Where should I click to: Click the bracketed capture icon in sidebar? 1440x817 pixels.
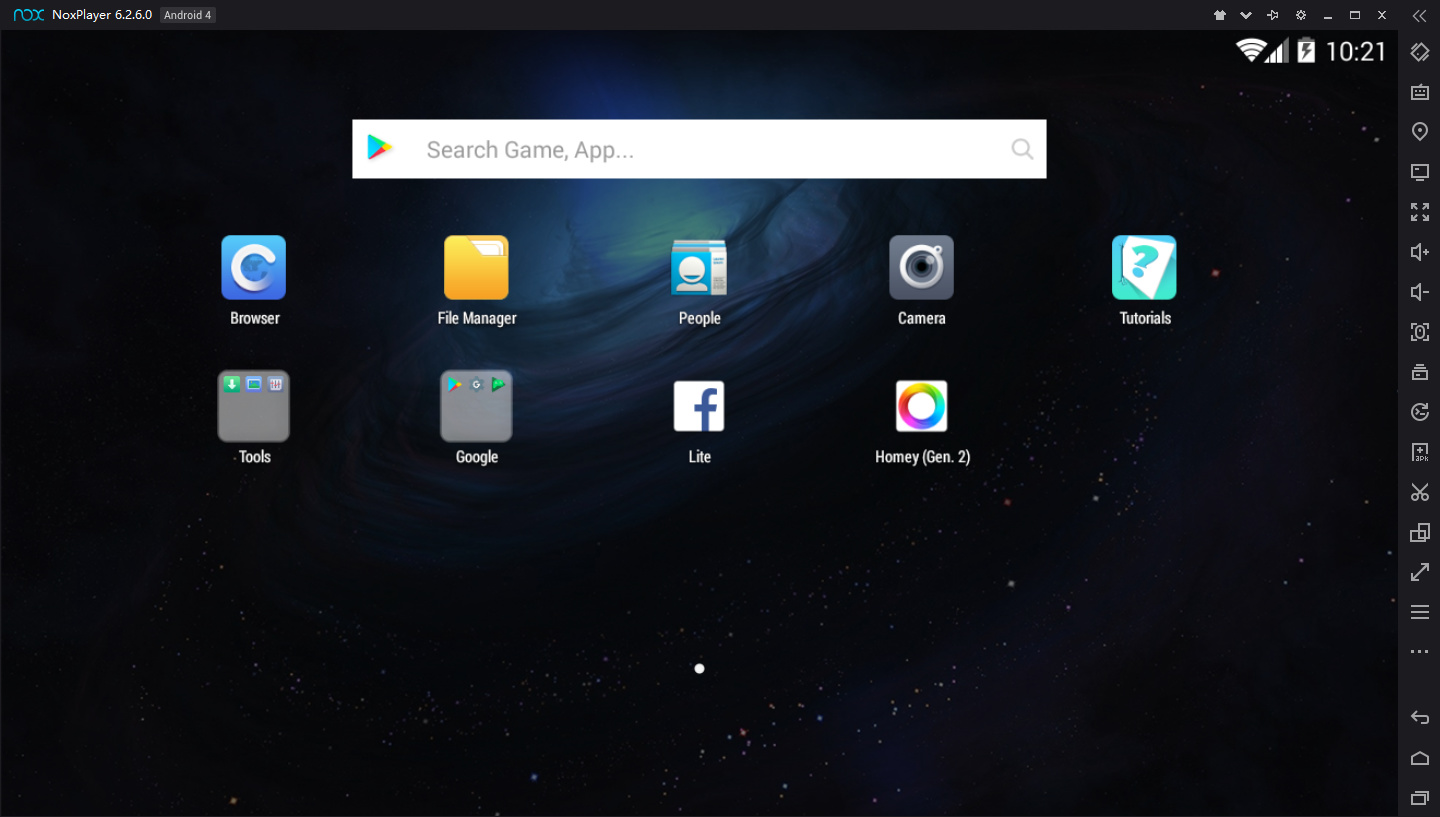(x=1419, y=332)
